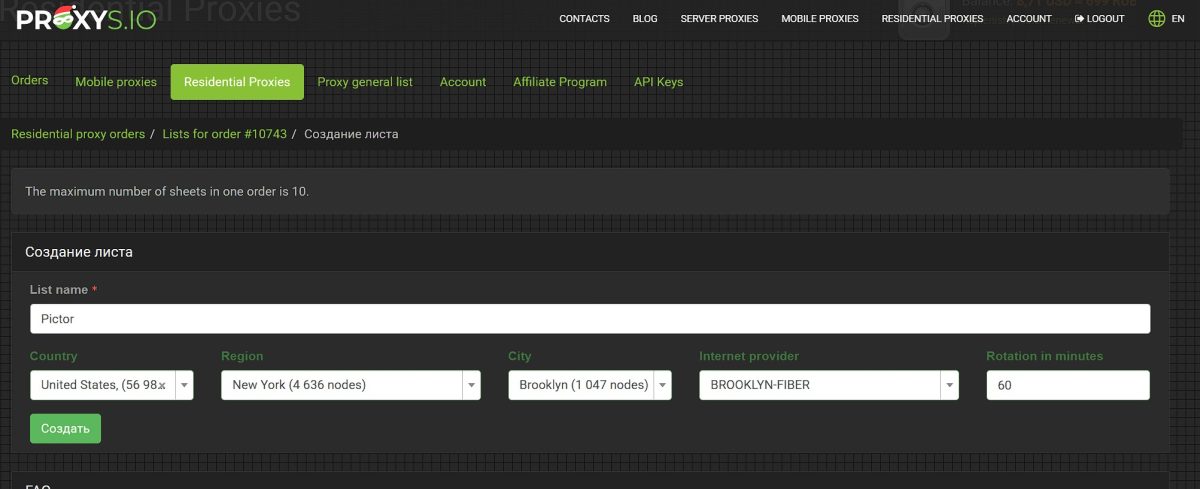Open the API Keys tab
Image resolution: width=1200 pixels, height=489 pixels.
point(658,82)
